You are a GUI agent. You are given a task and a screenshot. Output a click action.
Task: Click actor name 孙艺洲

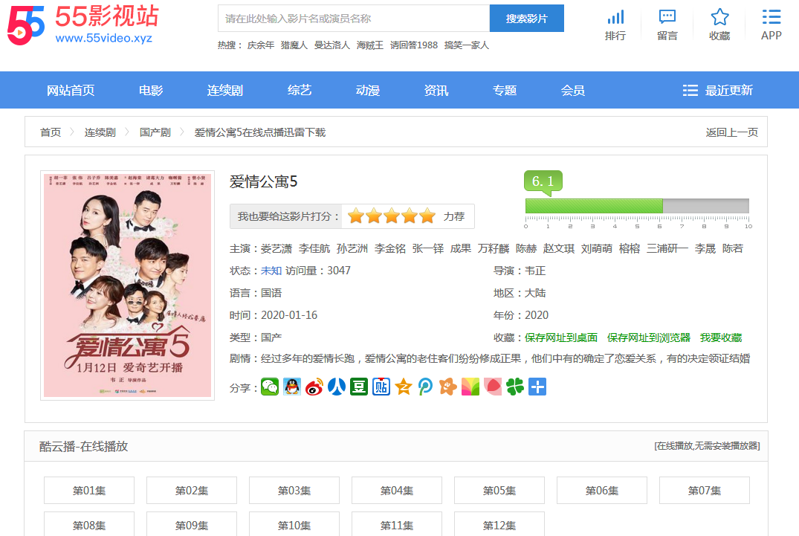tap(352, 249)
